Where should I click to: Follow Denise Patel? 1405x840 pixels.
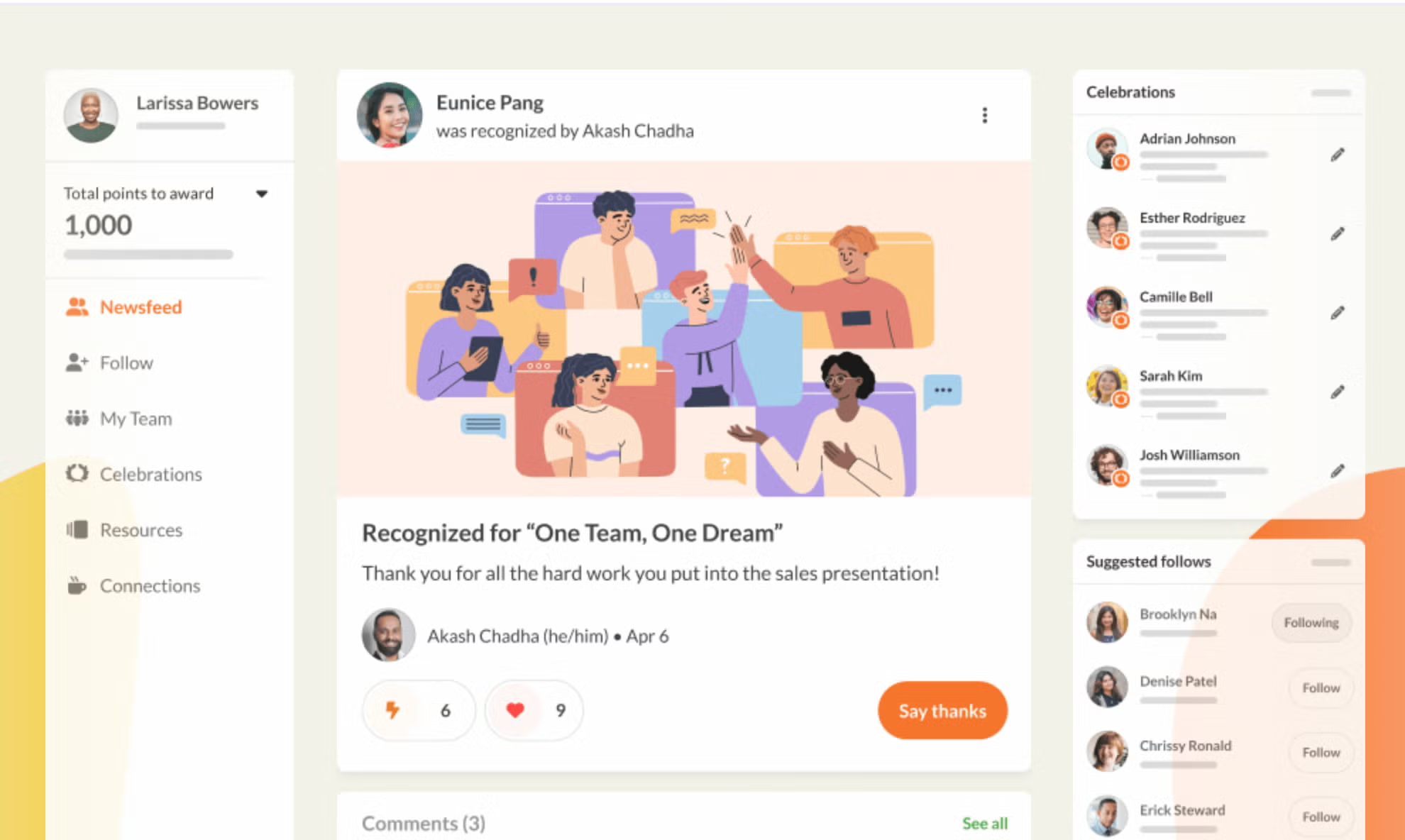[1321, 687]
